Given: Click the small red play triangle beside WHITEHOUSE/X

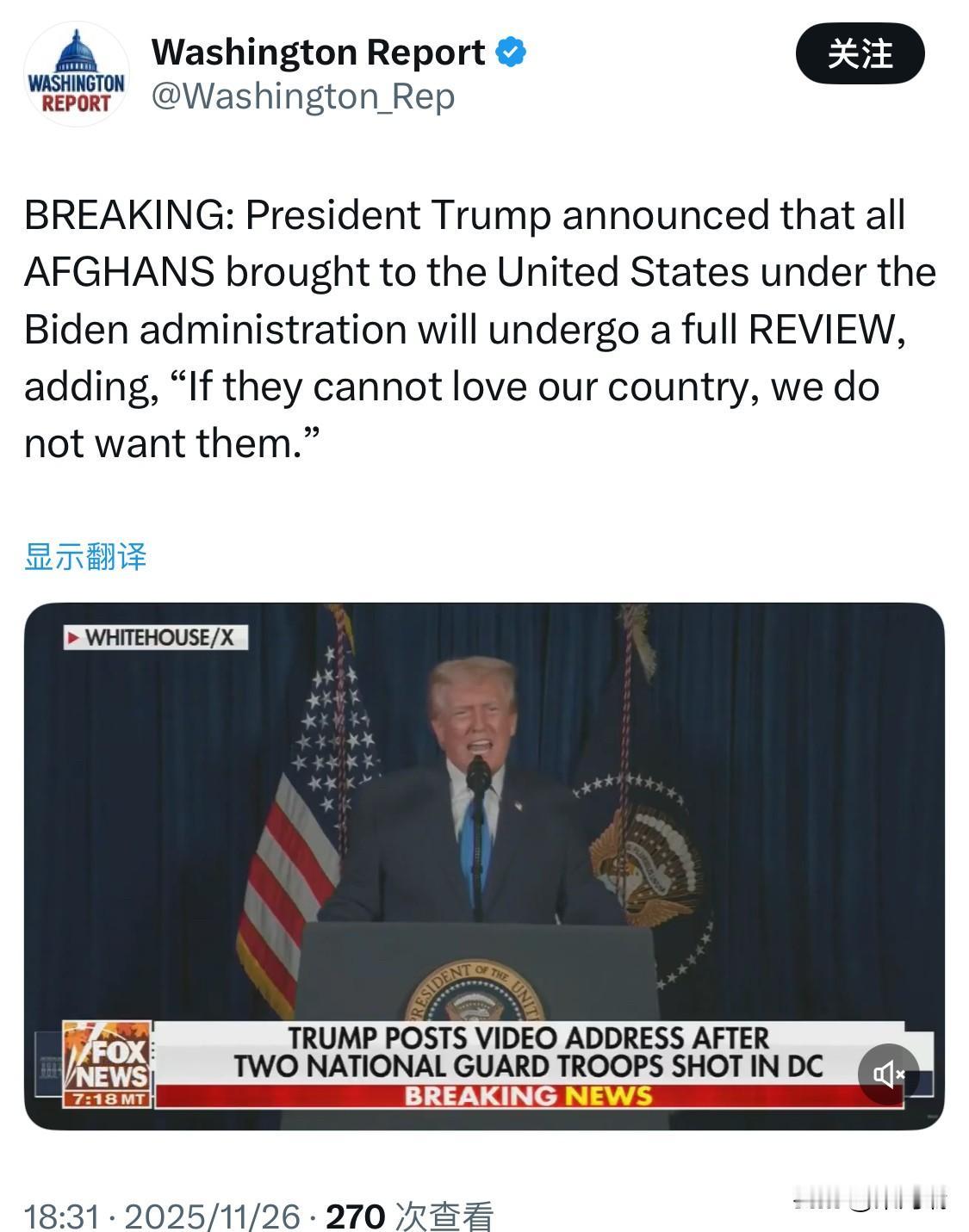Looking at the screenshot, I should 74,638.
